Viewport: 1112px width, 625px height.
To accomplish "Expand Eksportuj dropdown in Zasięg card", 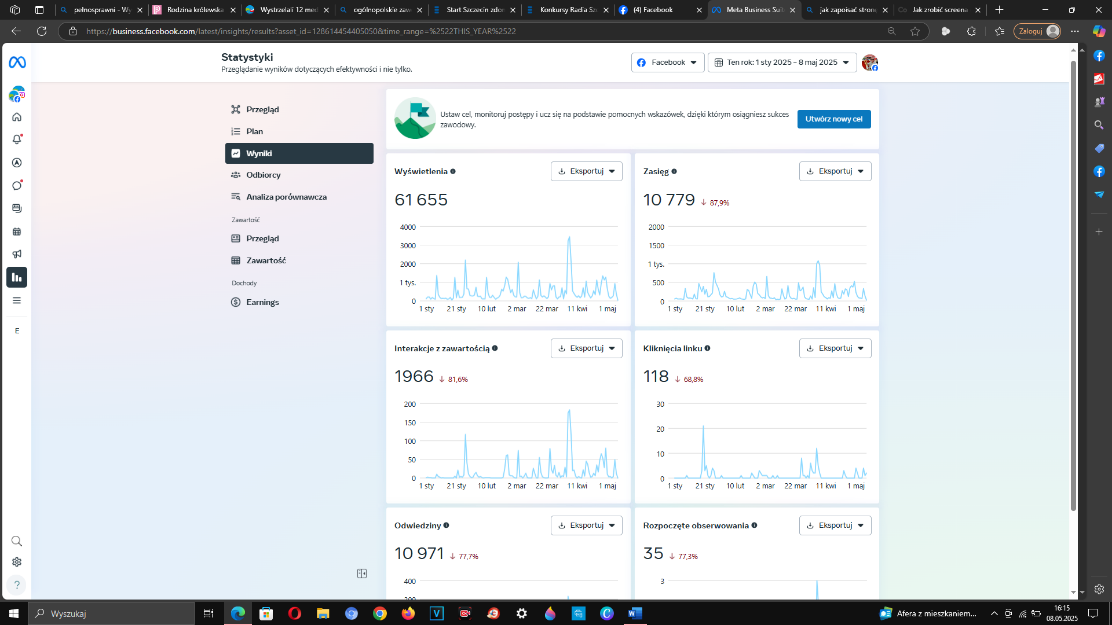I will (x=835, y=171).
